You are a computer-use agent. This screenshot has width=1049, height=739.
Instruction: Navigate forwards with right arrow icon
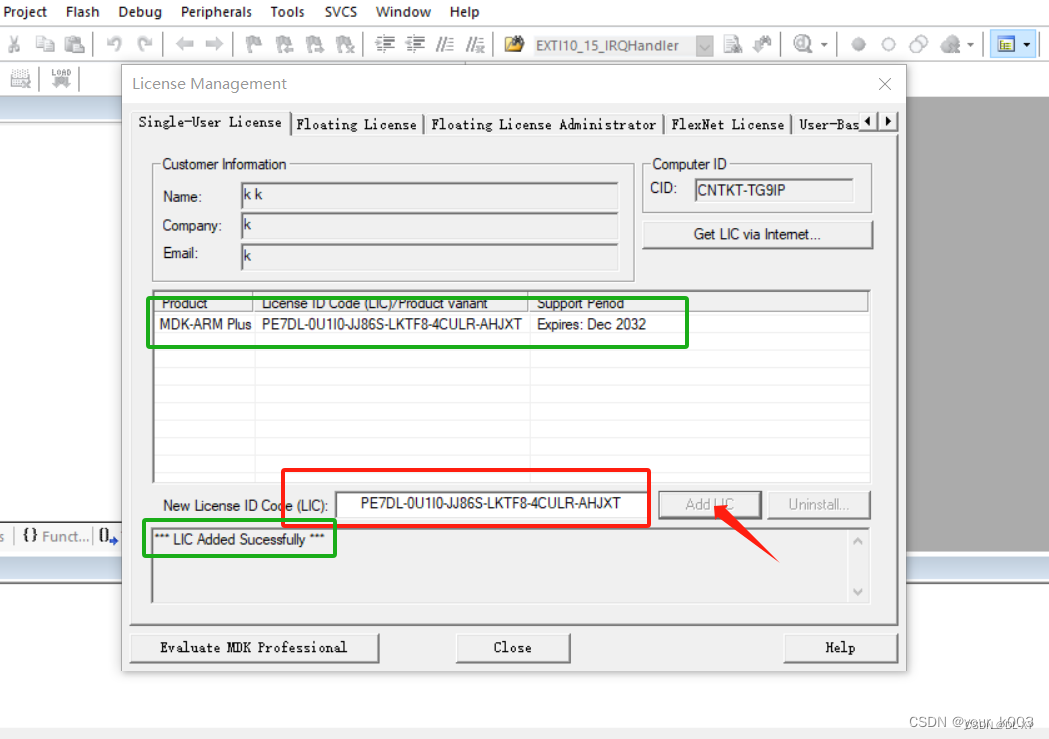coord(214,45)
